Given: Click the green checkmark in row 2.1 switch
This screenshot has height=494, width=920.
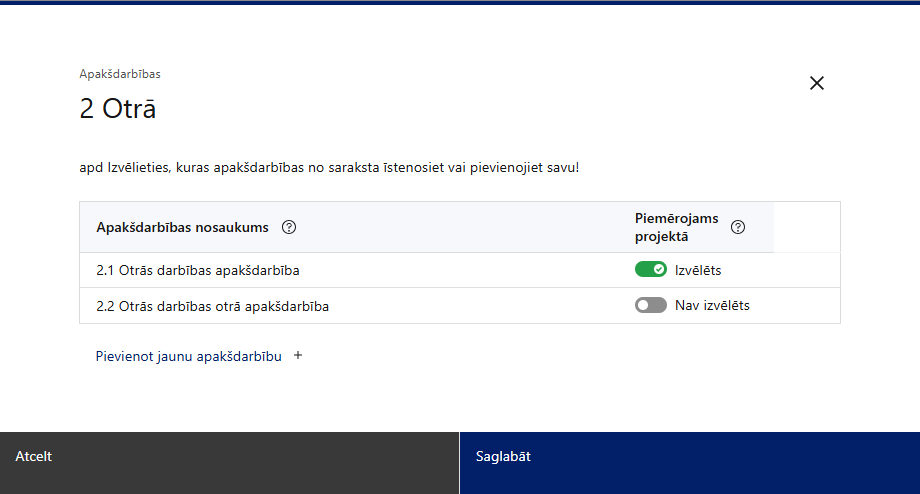Looking at the screenshot, I should (658, 270).
